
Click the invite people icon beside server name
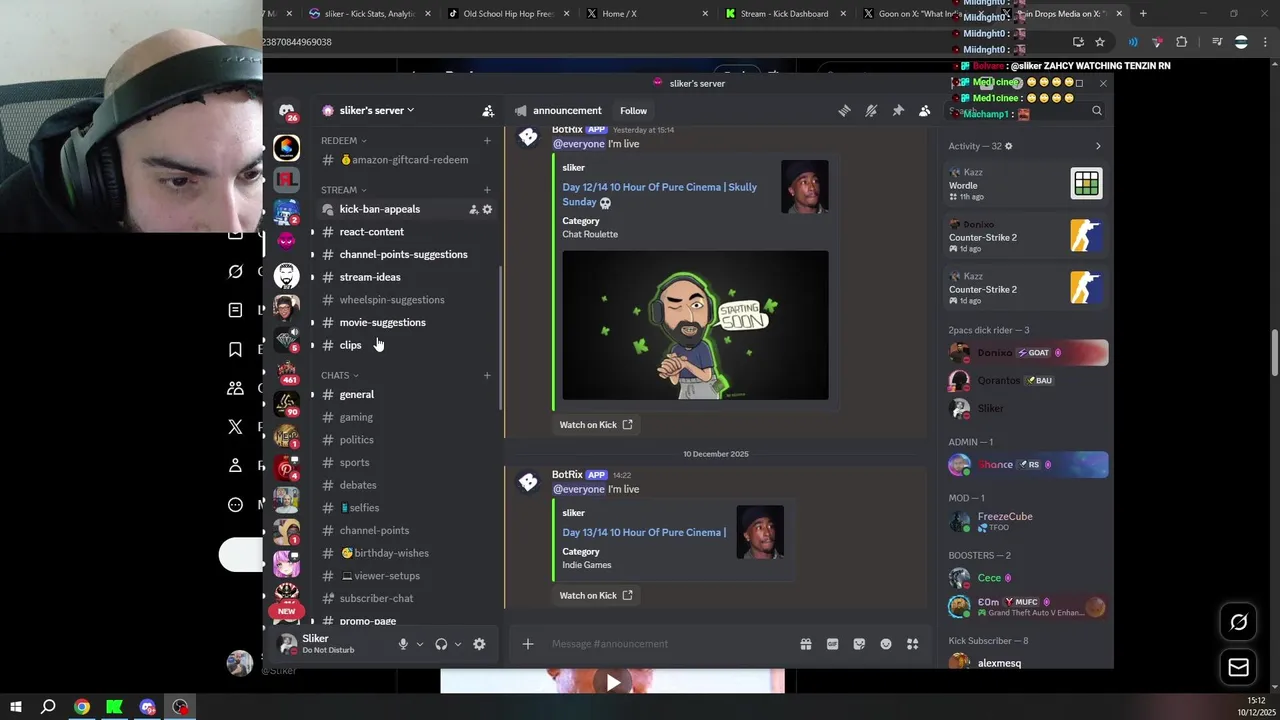click(488, 111)
